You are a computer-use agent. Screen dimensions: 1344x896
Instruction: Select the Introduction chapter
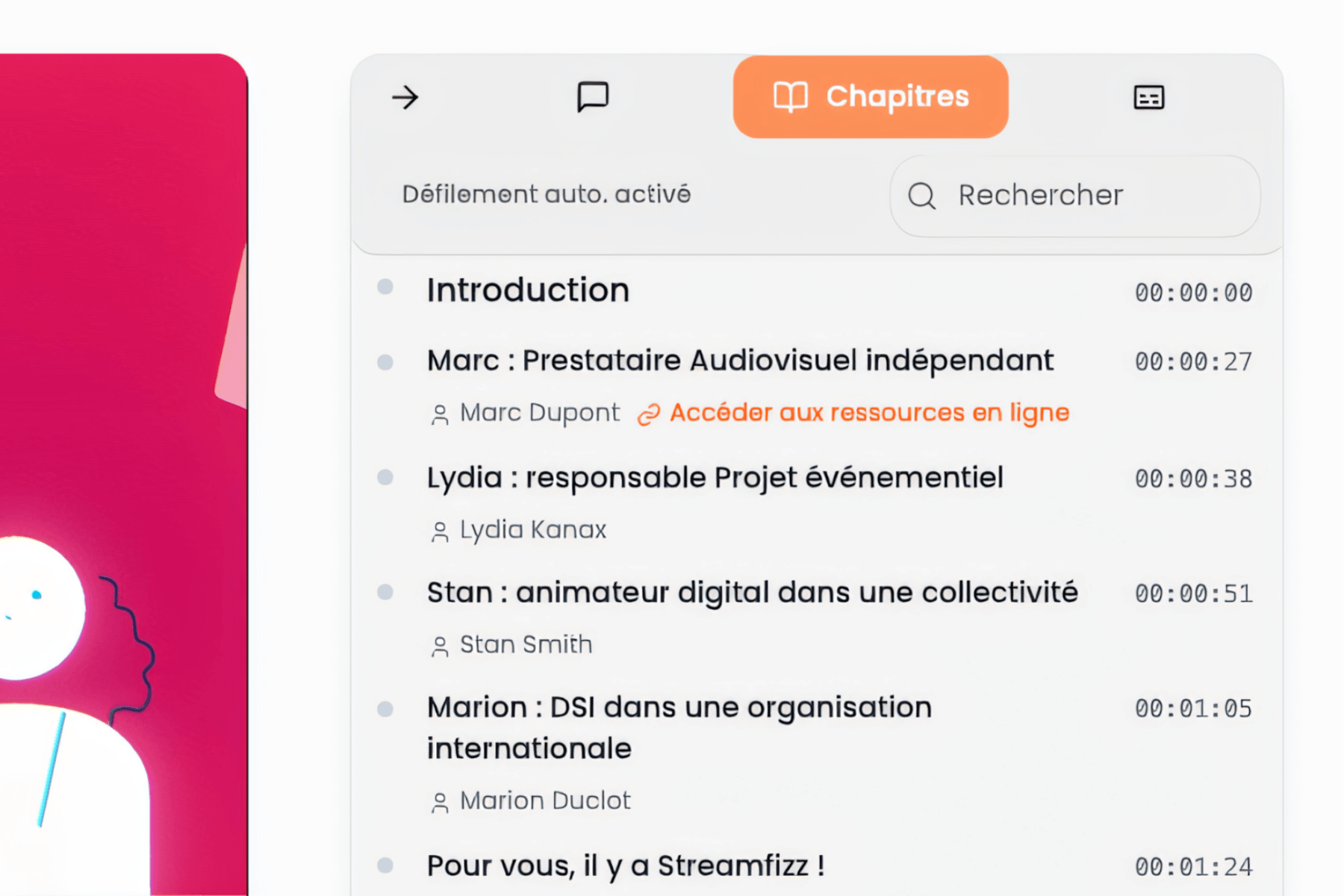(x=528, y=290)
